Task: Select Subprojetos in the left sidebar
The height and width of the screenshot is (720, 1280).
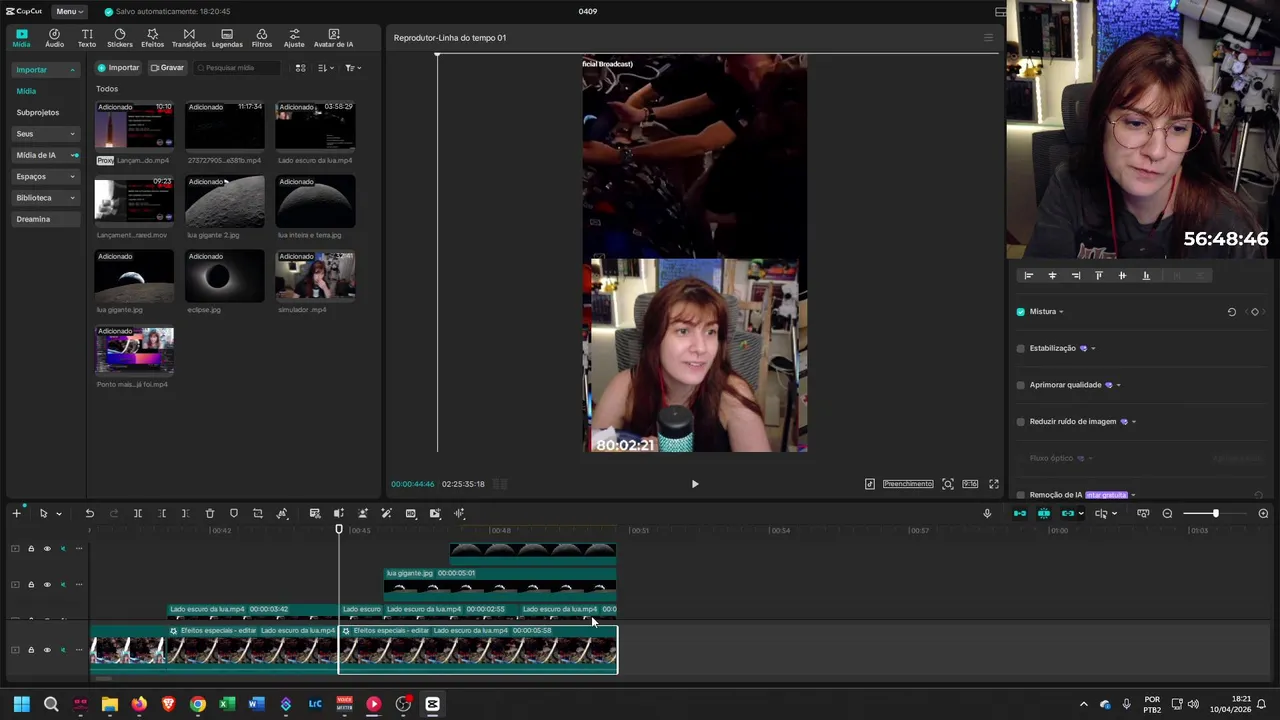Action: [38, 112]
